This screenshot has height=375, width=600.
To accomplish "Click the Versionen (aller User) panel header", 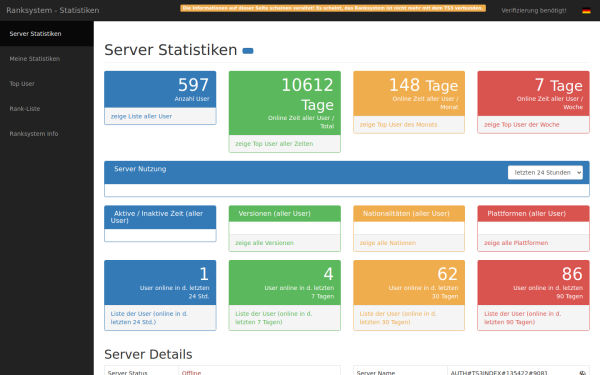I will (285, 214).
